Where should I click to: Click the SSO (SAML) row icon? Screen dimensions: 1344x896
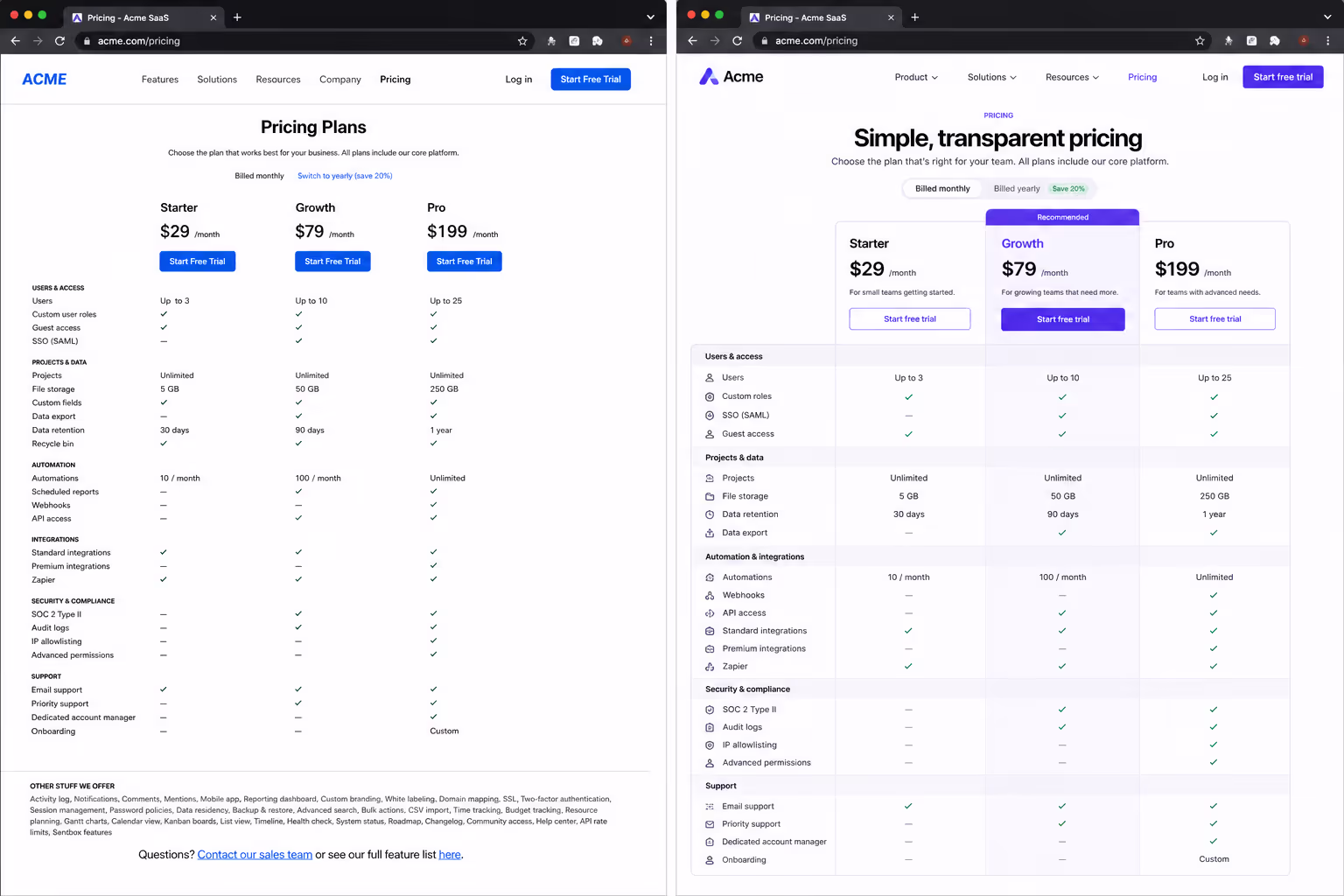(710, 415)
